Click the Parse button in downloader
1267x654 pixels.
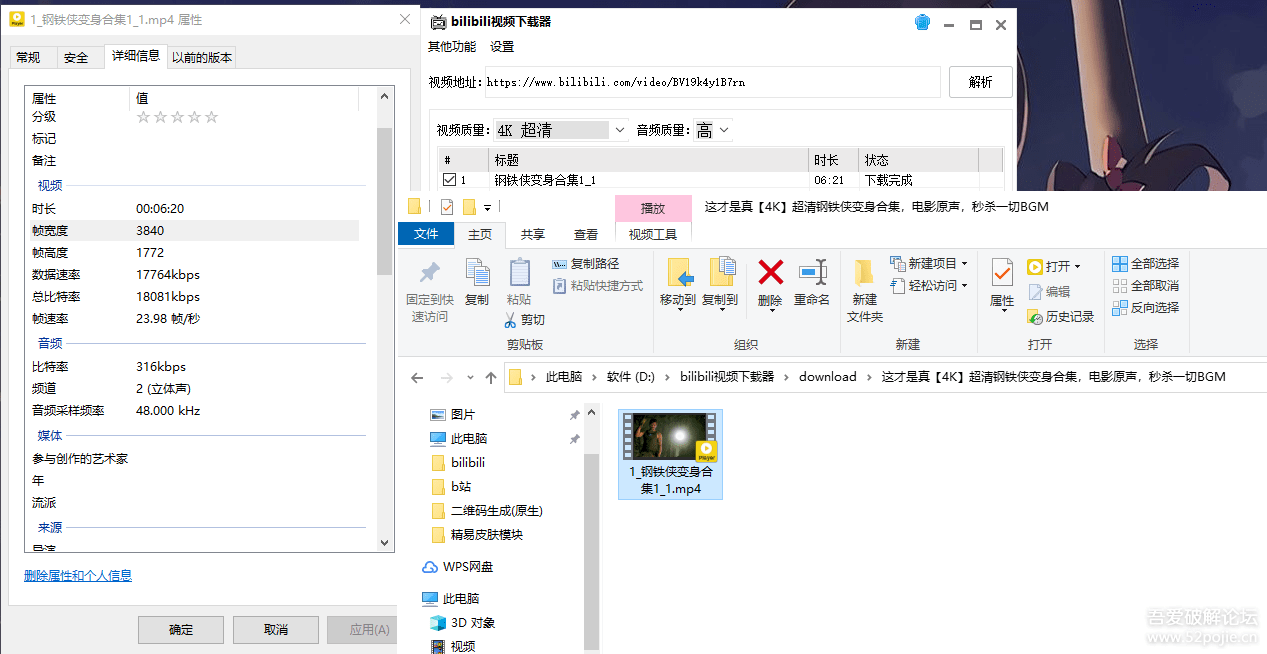point(981,82)
